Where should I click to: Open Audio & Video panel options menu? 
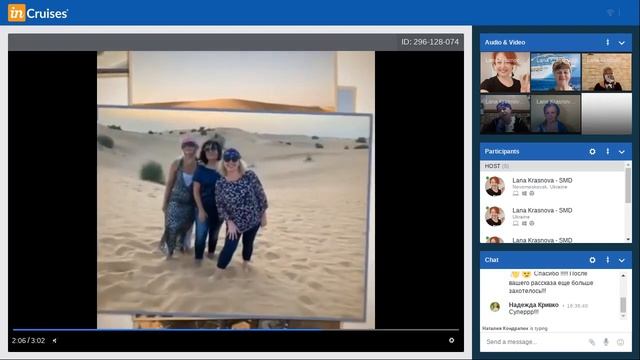(x=607, y=42)
